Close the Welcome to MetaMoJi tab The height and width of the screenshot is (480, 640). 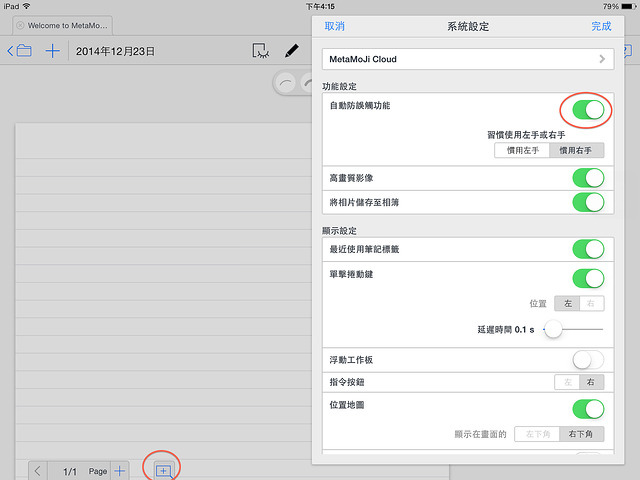20,25
